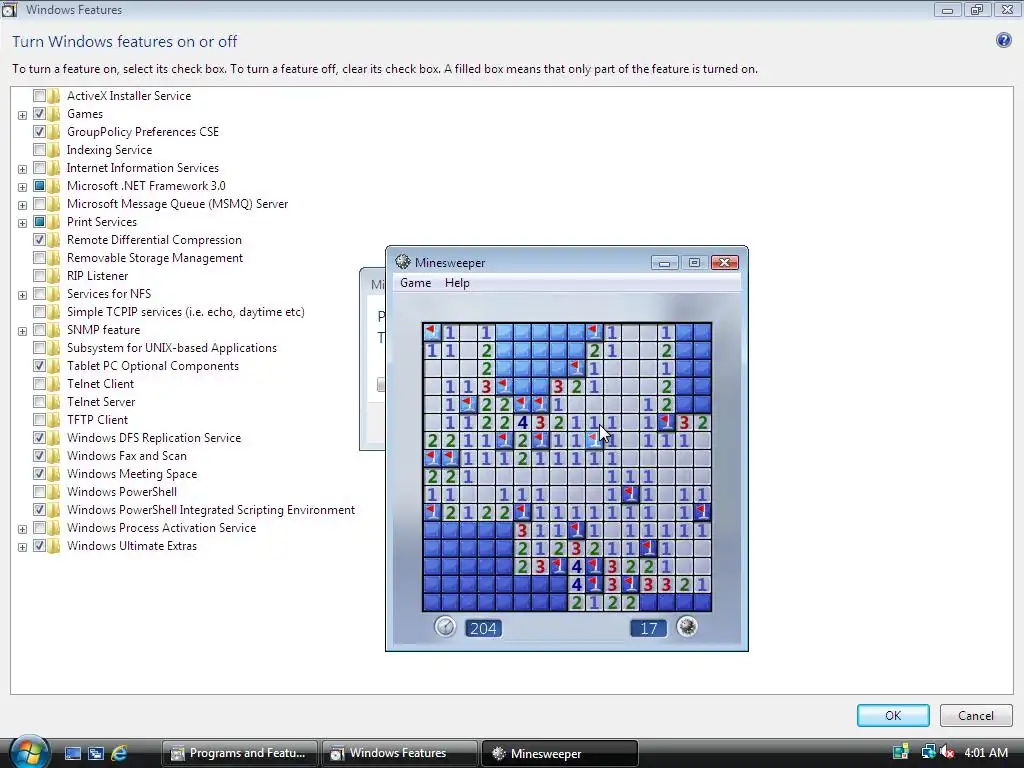This screenshot has width=1024, height=768.
Task: Expand the Print Services node
Action: (x=22, y=223)
